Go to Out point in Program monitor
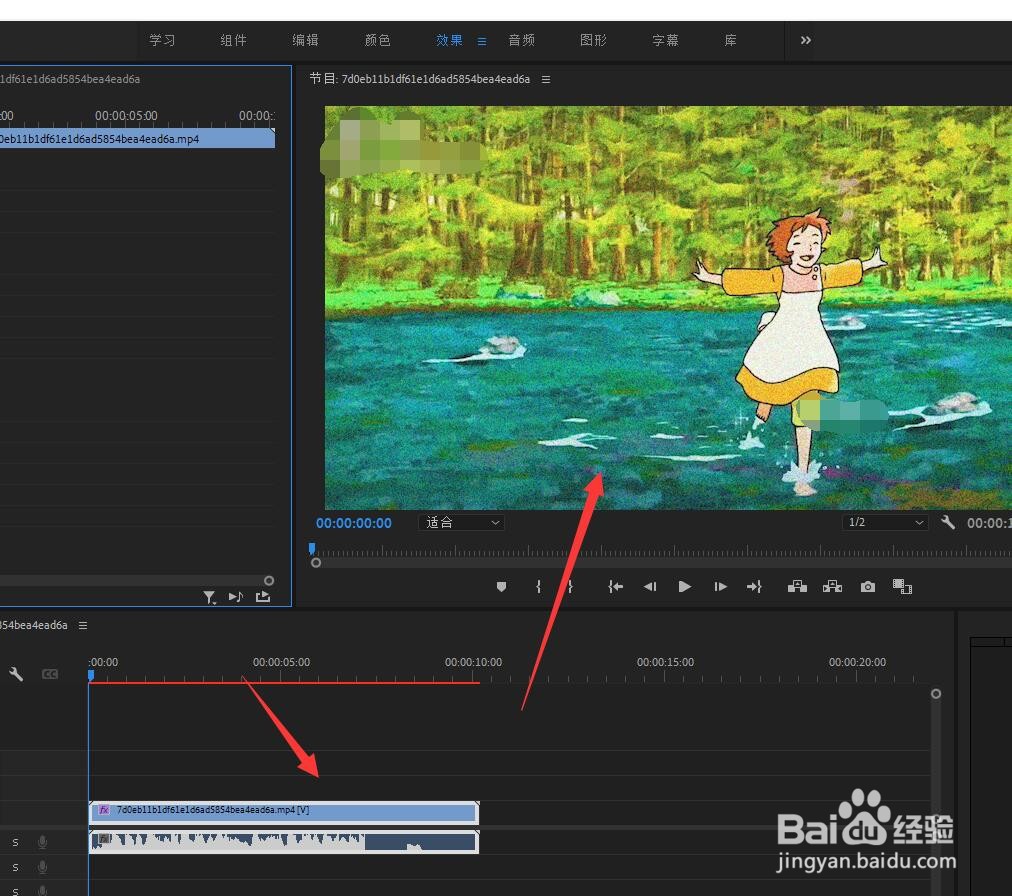Viewport: 1012px width, 896px height. click(x=754, y=586)
